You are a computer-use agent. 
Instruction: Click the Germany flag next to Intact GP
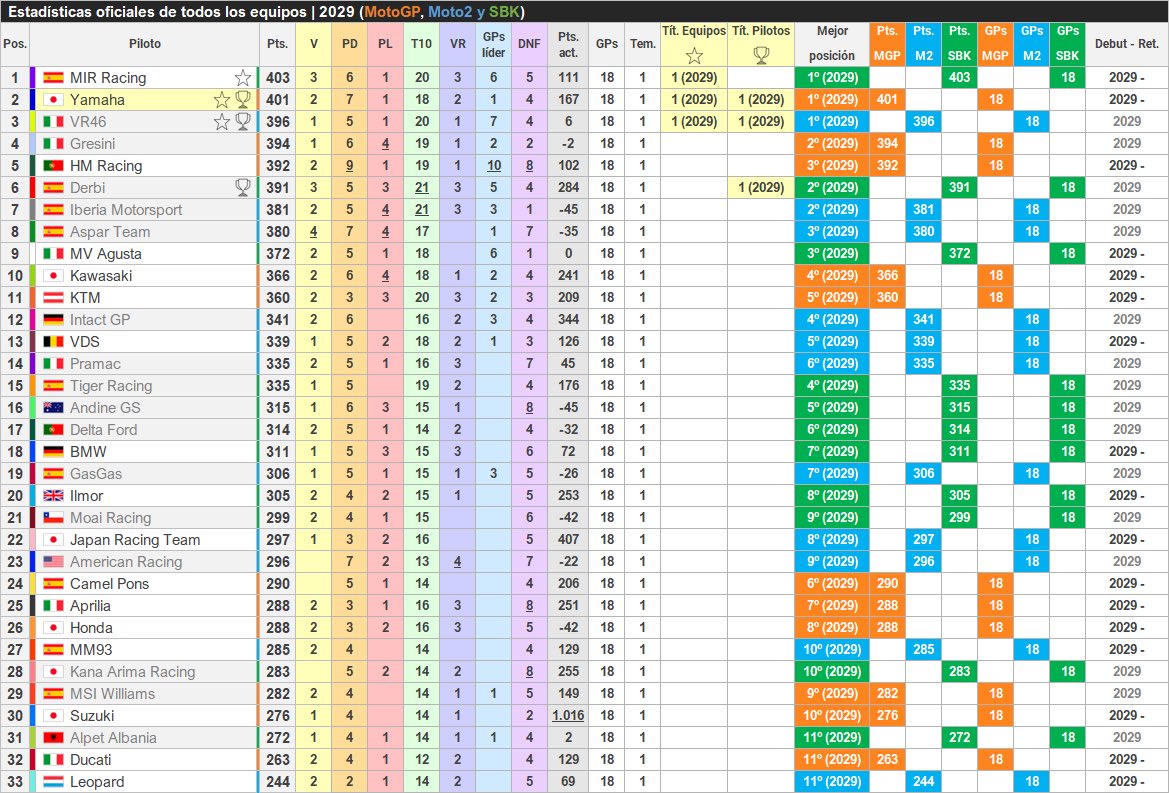tap(53, 320)
